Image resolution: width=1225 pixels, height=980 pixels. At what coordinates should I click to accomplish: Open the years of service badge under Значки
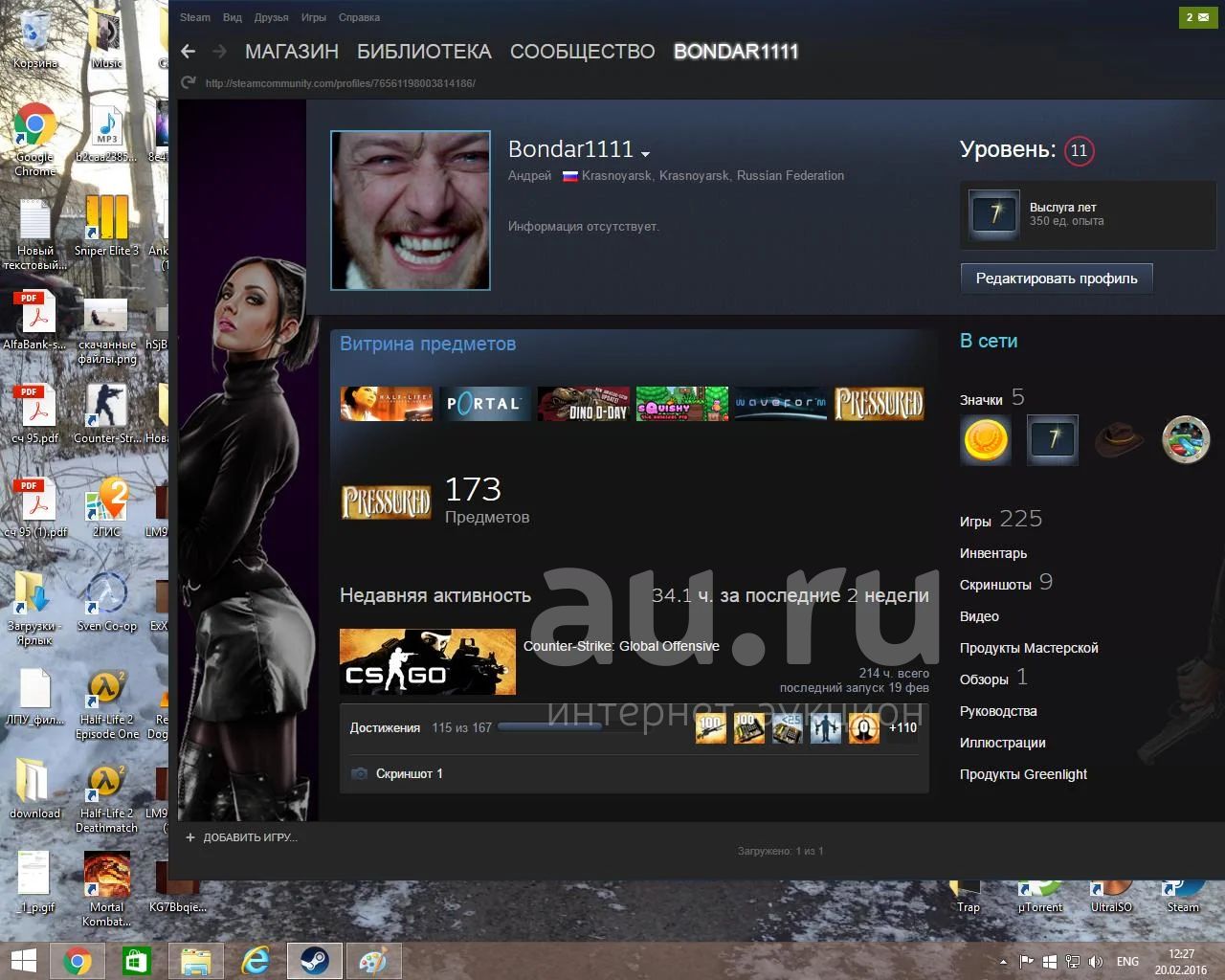(x=1053, y=440)
